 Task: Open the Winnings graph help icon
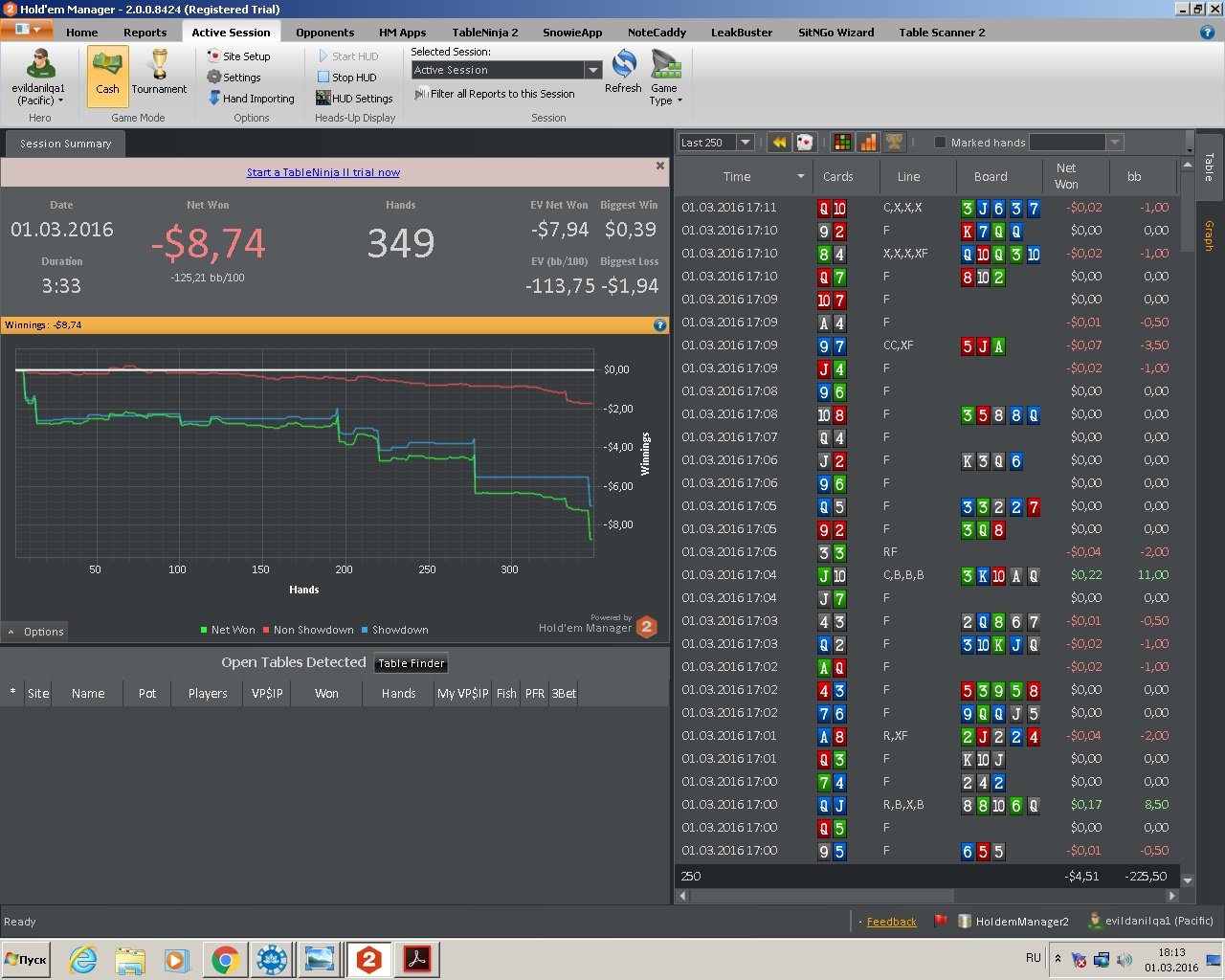tap(659, 325)
